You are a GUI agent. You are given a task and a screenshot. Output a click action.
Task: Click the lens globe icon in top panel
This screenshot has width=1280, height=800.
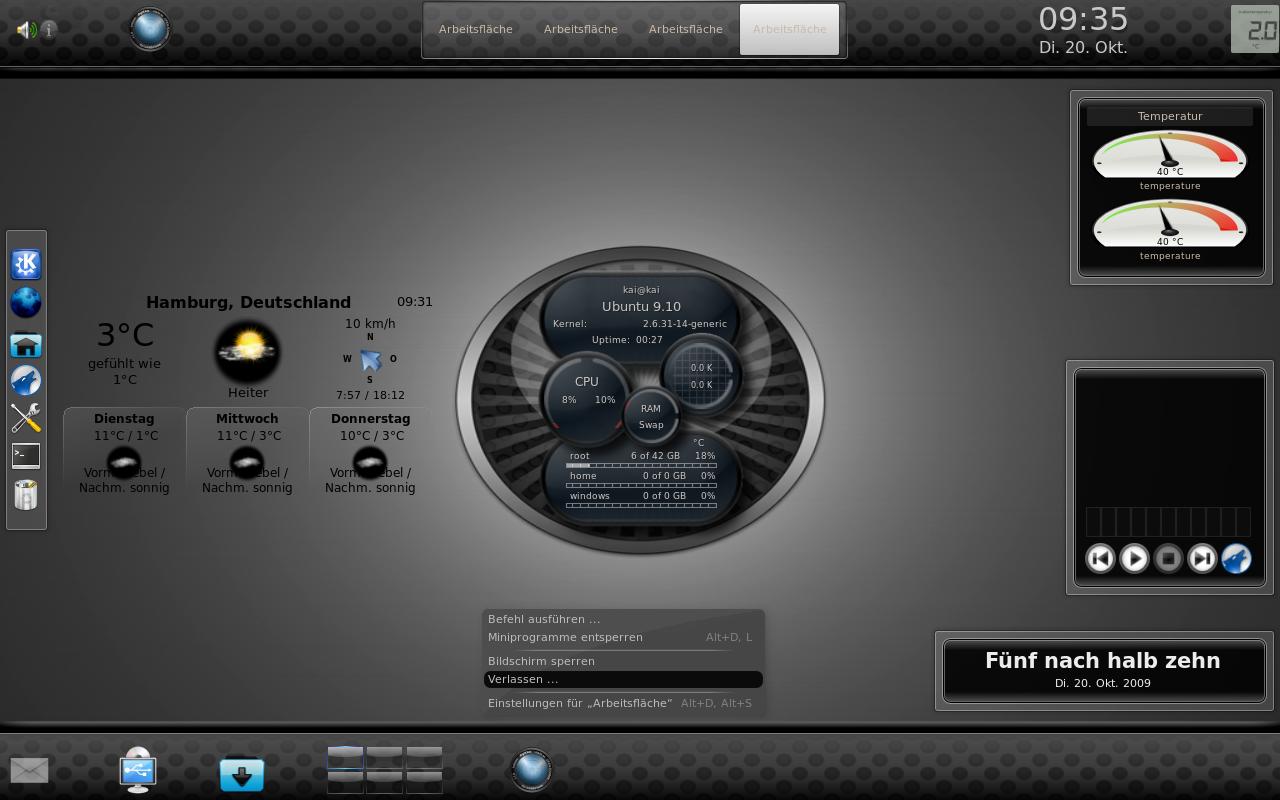pos(150,29)
